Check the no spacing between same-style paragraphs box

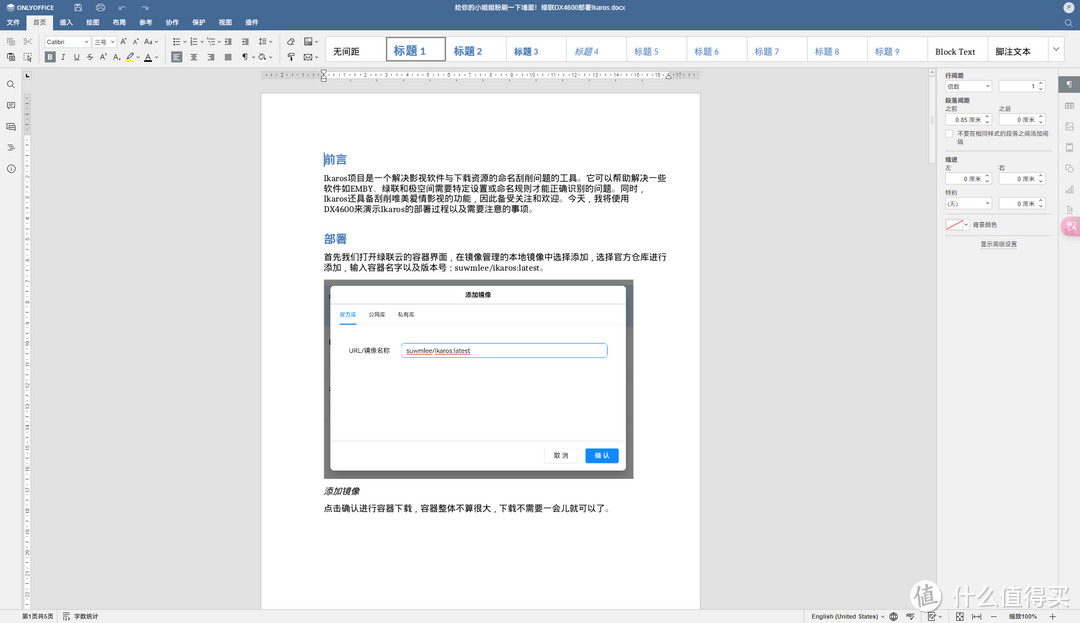[x=950, y=133]
